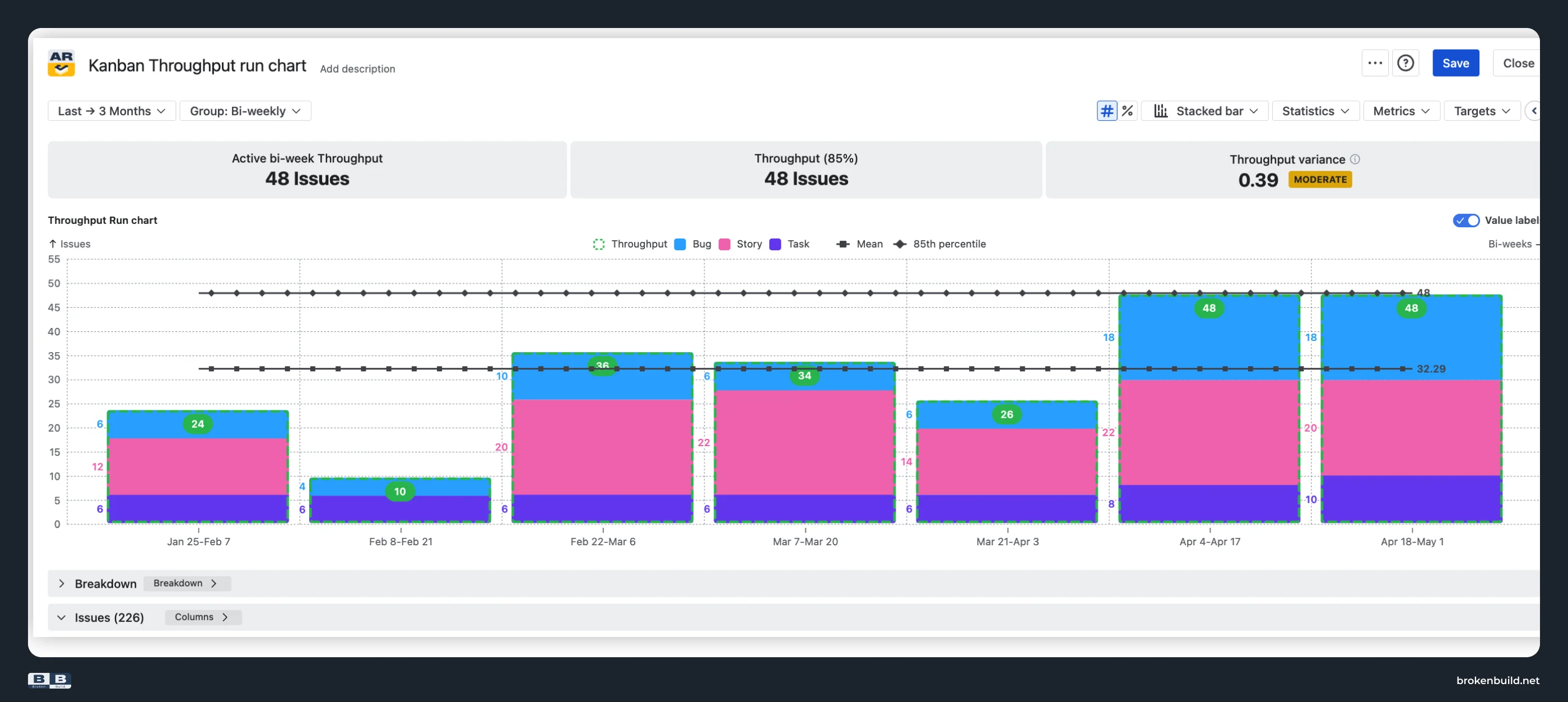Open the Metrics dropdown
The image size is (1568, 702).
(x=1401, y=111)
